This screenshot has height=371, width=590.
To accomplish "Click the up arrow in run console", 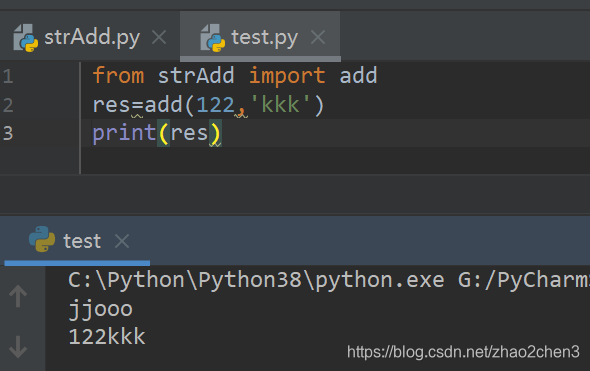I will pos(18,296).
